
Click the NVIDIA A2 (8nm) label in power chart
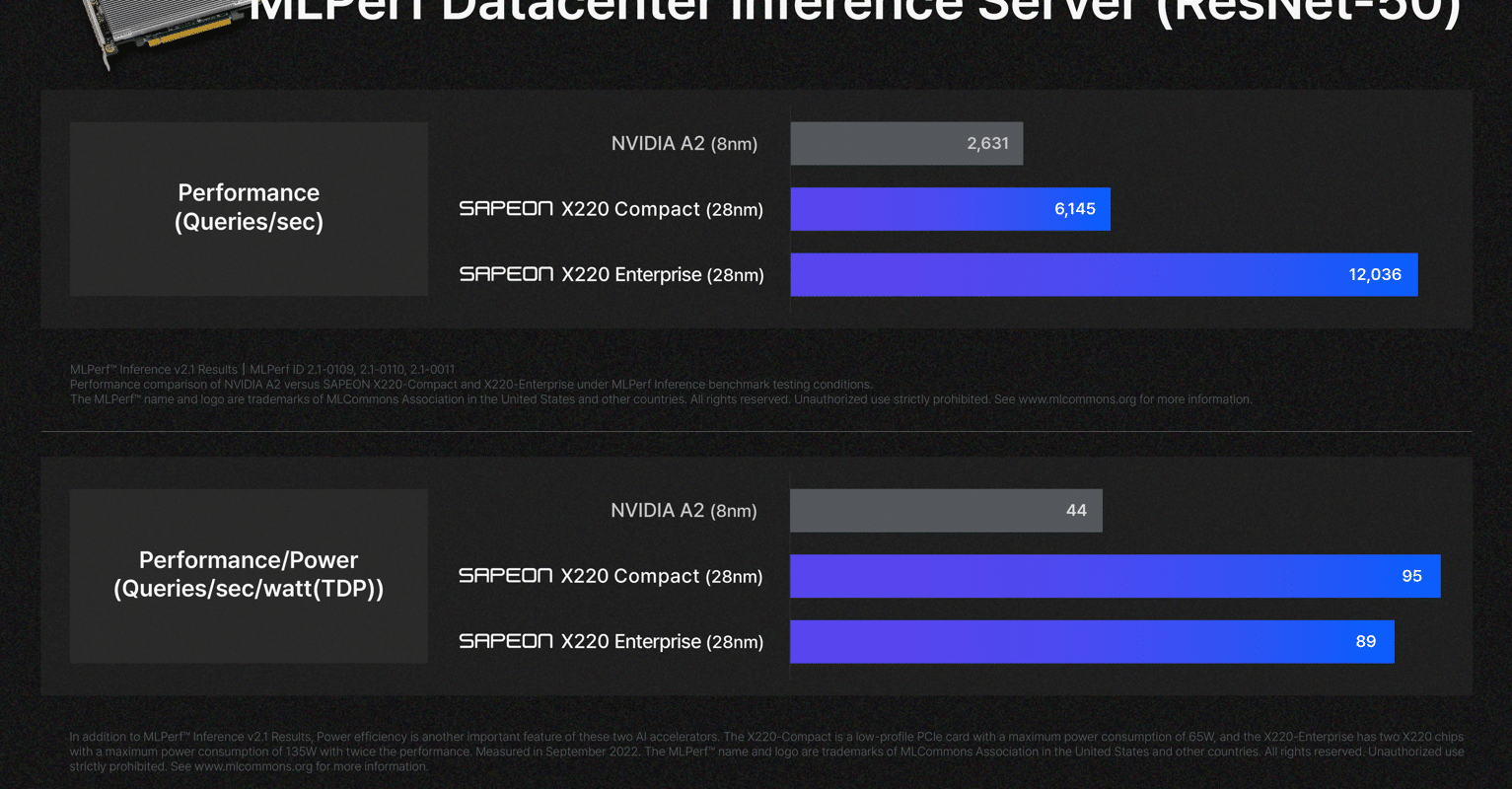(684, 511)
